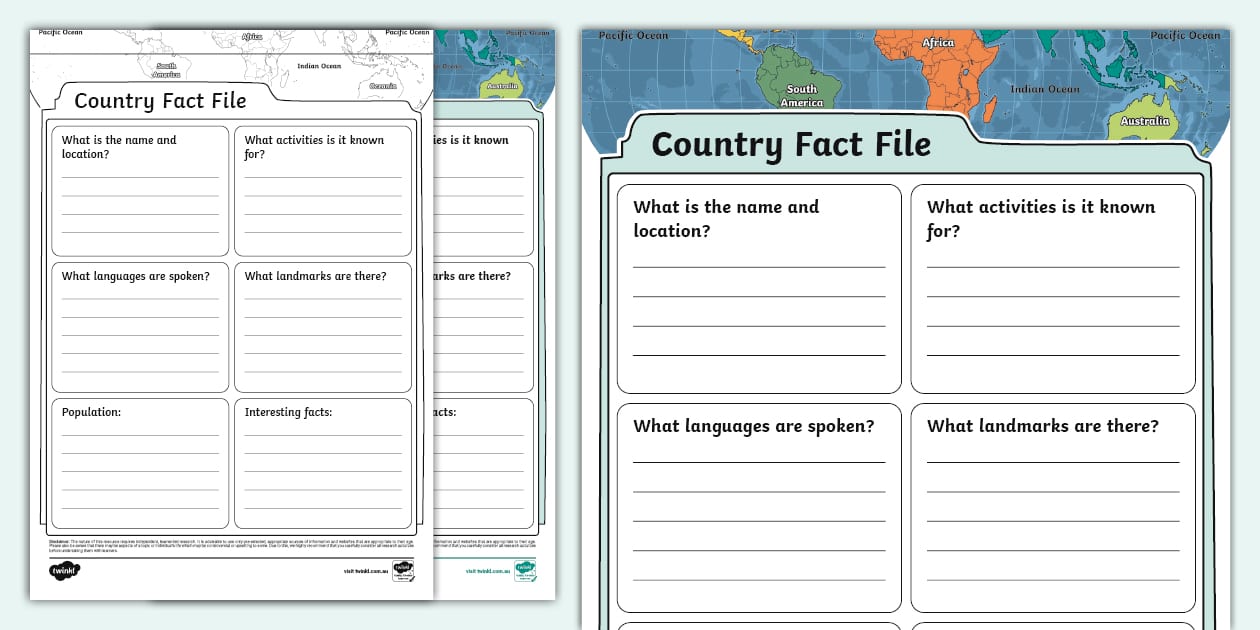The image size is (1260, 630).
Task: Expand the What landmarks are there box
Action: point(1052,507)
